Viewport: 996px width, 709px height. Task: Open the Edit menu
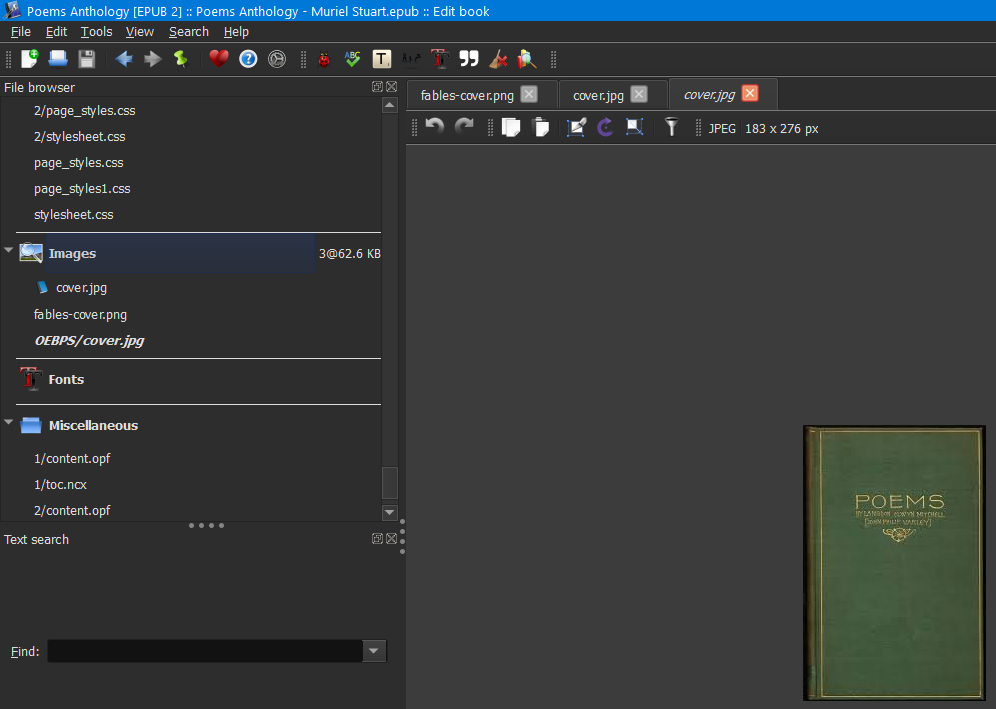(x=57, y=32)
